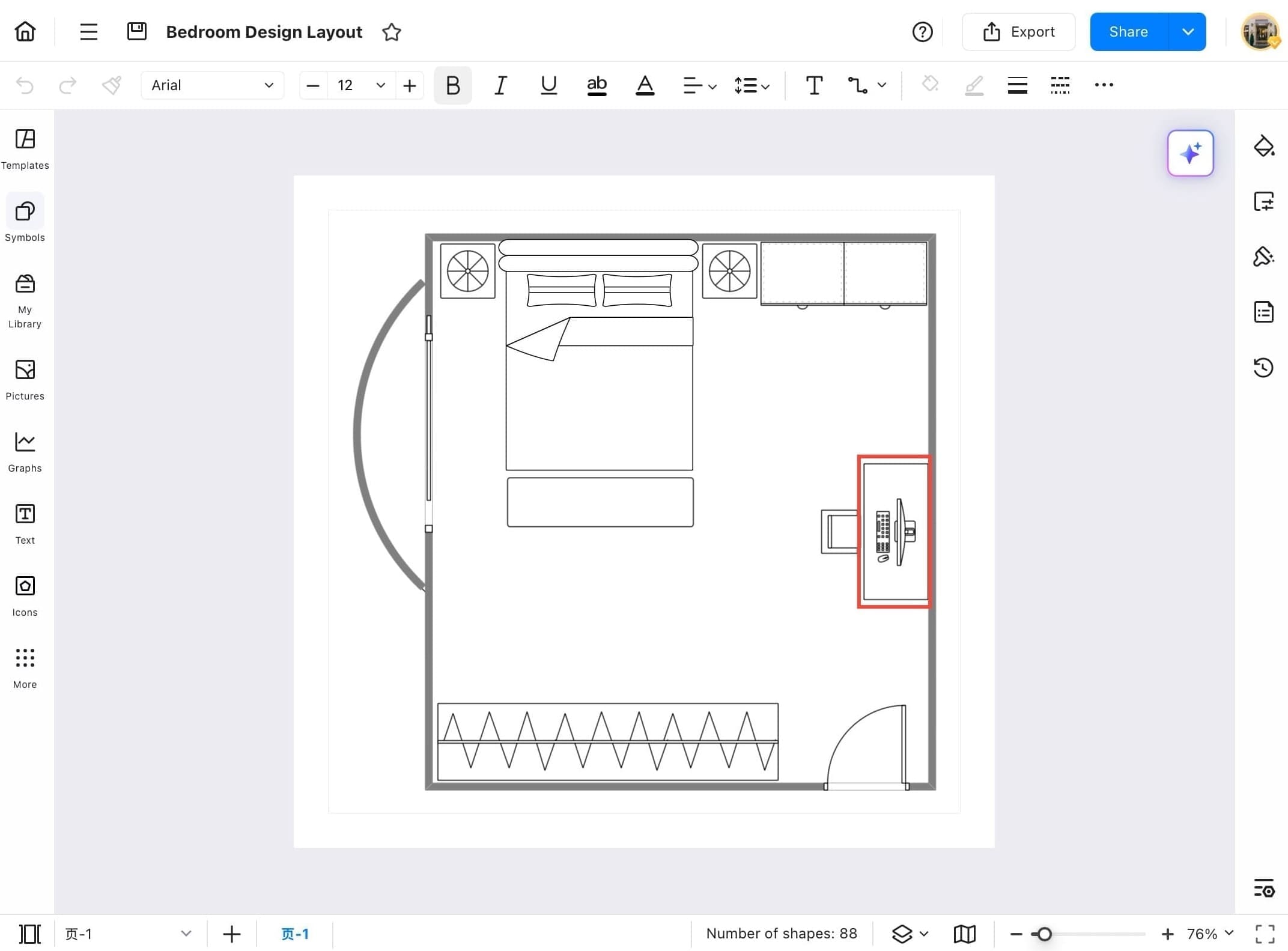Toggle italic formatting

pos(500,85)
